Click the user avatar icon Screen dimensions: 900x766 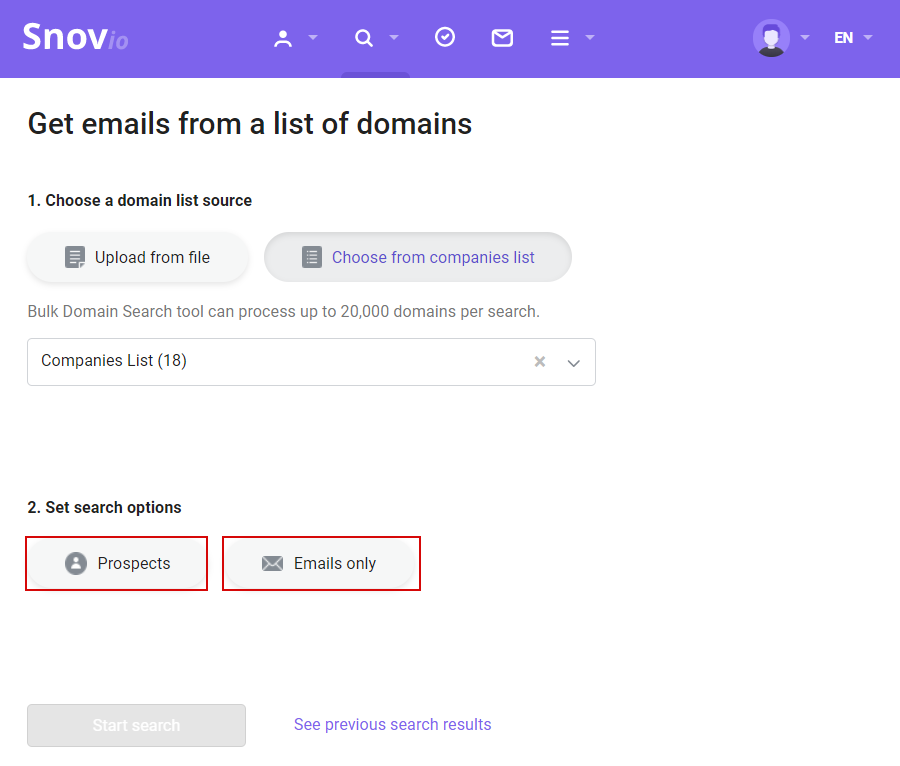(771, 38)
